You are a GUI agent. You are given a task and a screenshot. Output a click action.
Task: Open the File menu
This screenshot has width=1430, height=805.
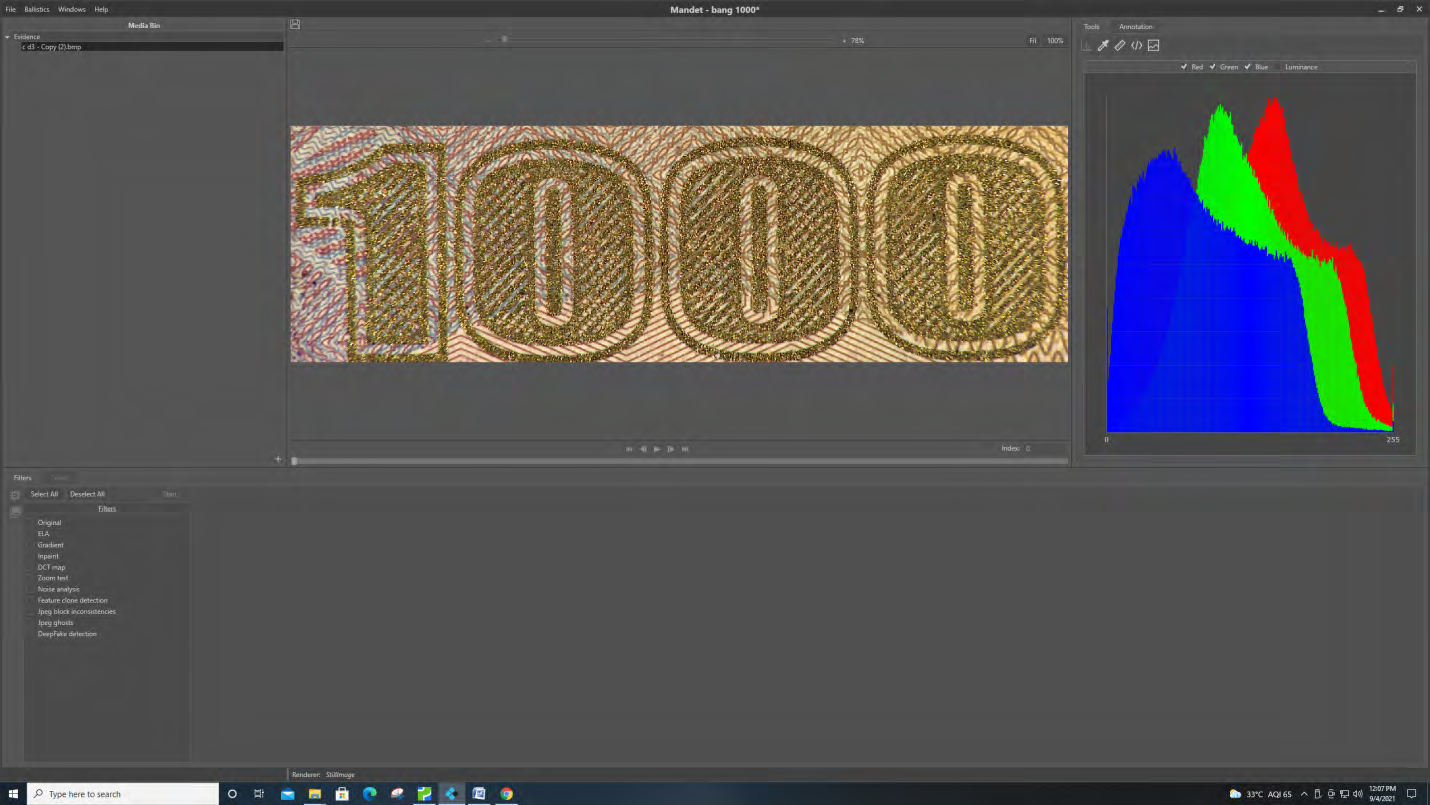(x=11, y=9)
